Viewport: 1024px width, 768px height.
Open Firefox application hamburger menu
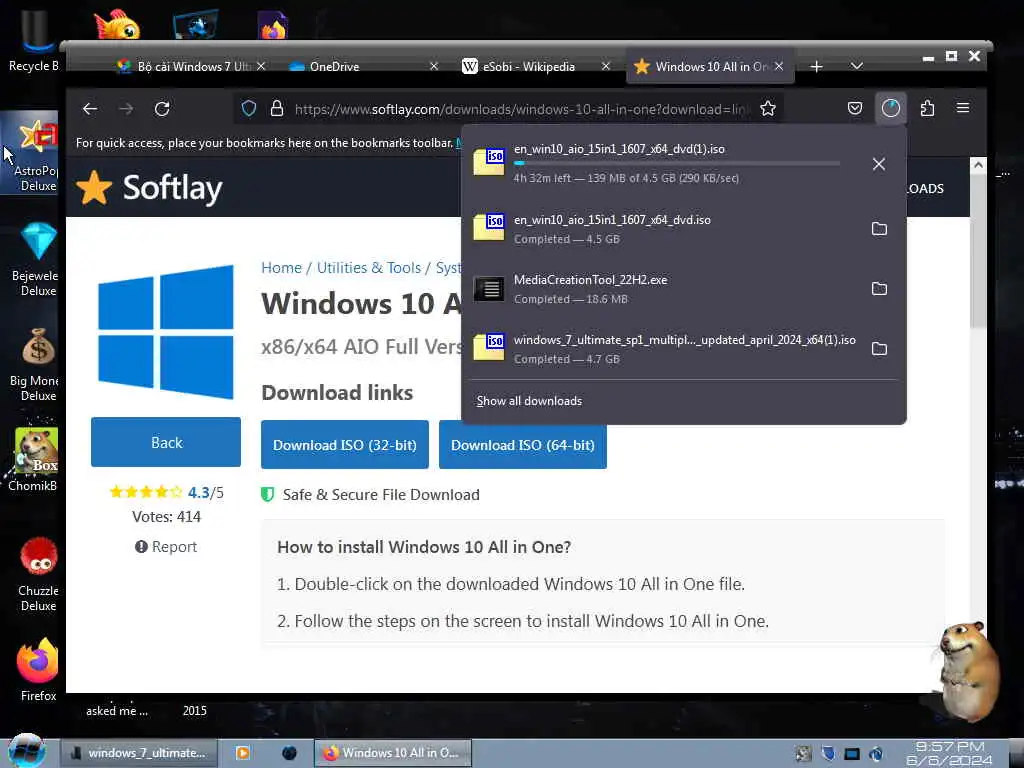963,108
